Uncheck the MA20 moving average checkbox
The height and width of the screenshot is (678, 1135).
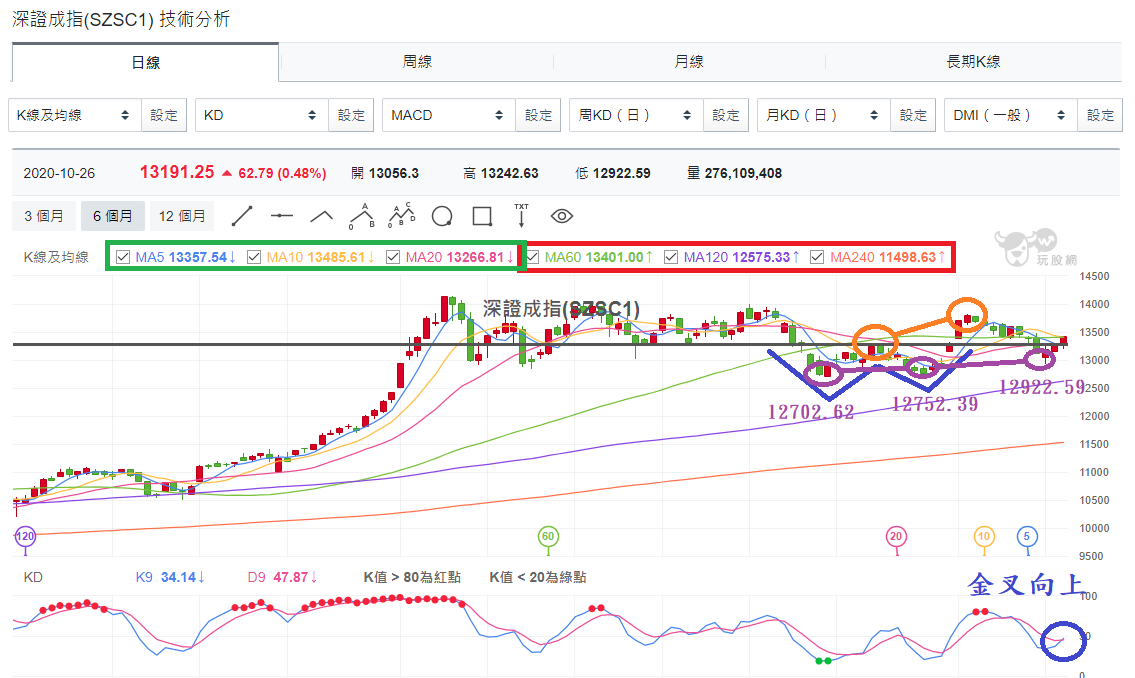coord(393,257)
